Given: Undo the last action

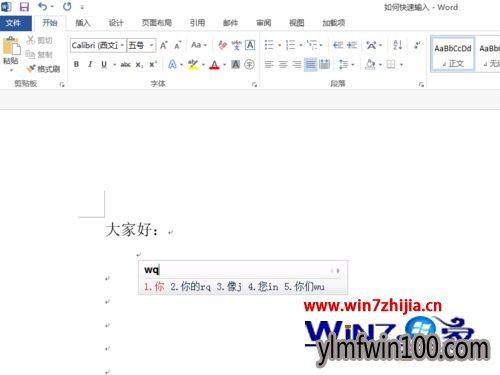Looking at the screenshot, I should 42,6.
